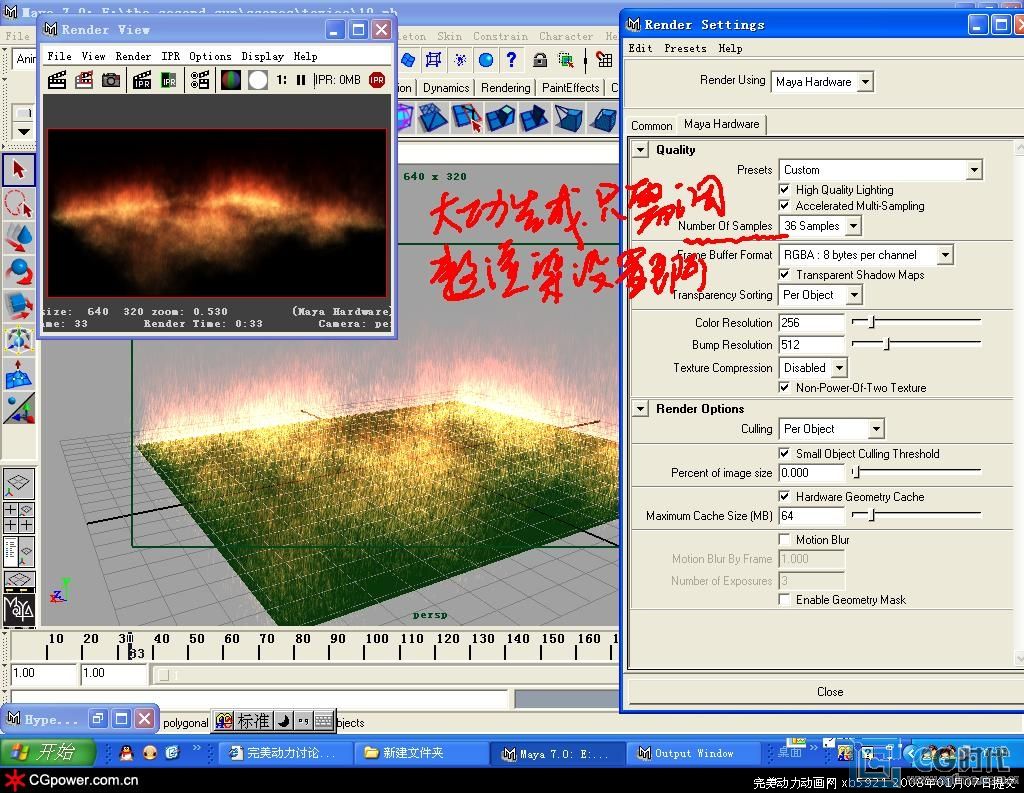Choose the Move tool in the toolbox
Screen dimensions: 1024x793
pyautogui.click(x=19, y=238)
